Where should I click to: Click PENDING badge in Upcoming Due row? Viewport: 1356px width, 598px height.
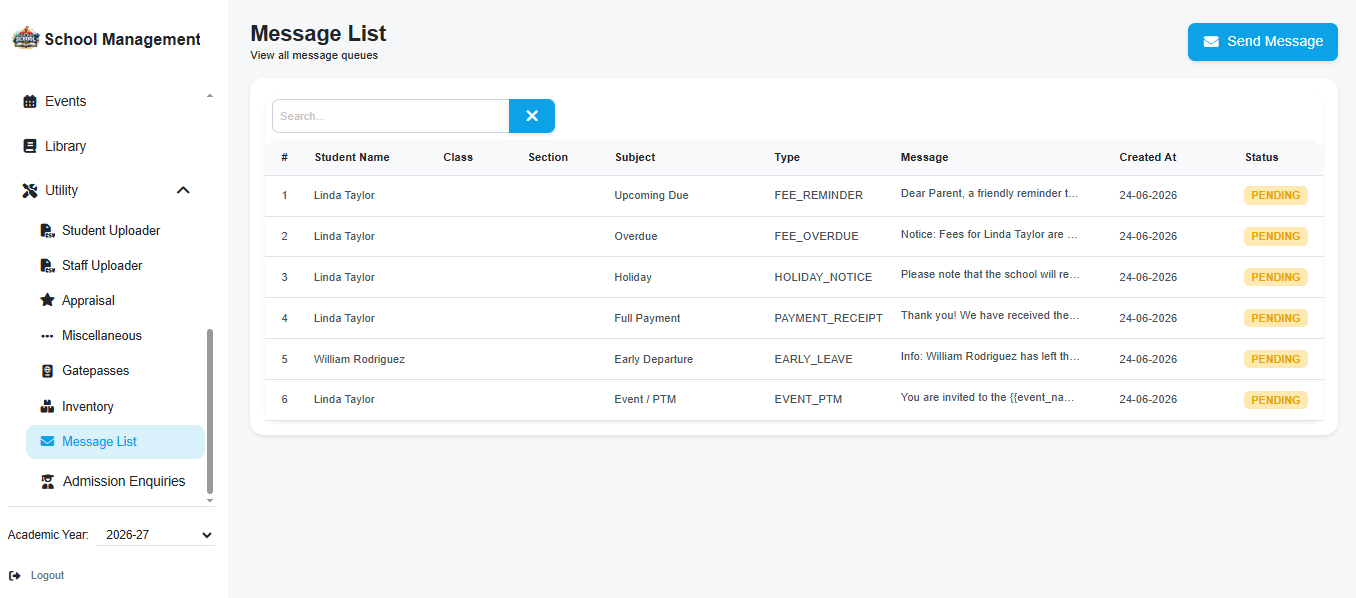pos(1276,195)
